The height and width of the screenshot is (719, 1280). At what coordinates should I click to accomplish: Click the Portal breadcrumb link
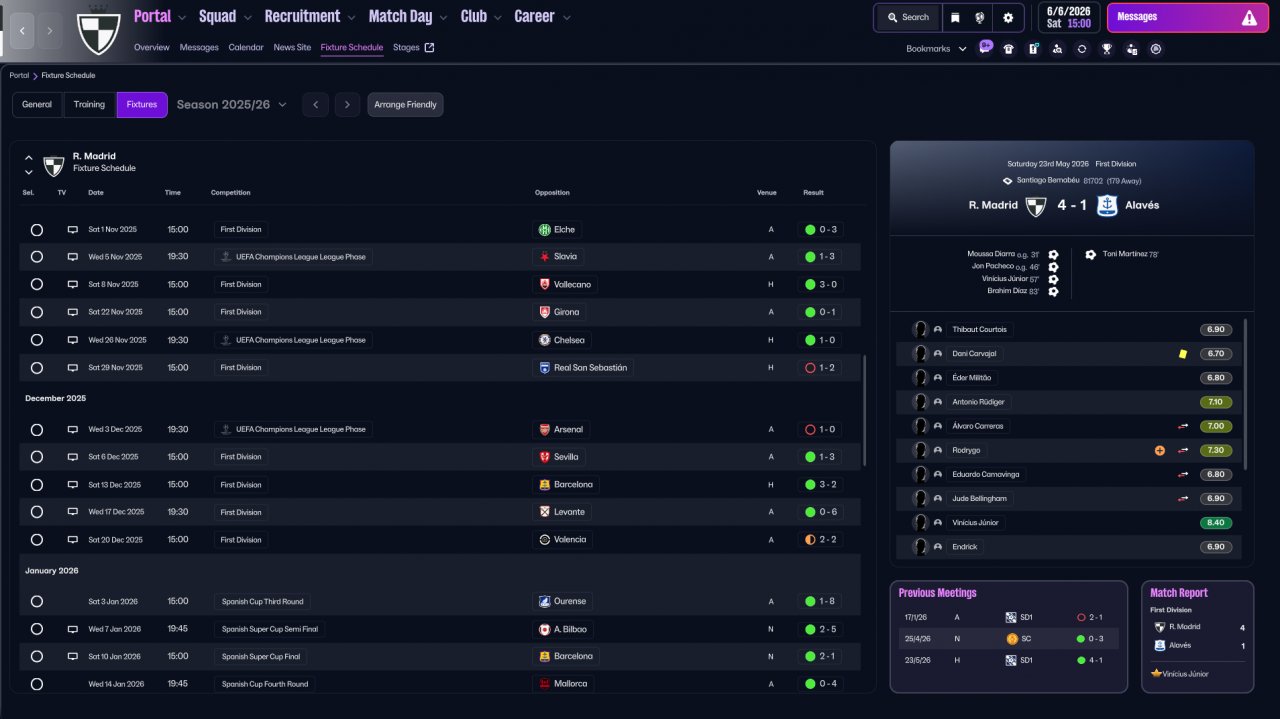point(19,76)
